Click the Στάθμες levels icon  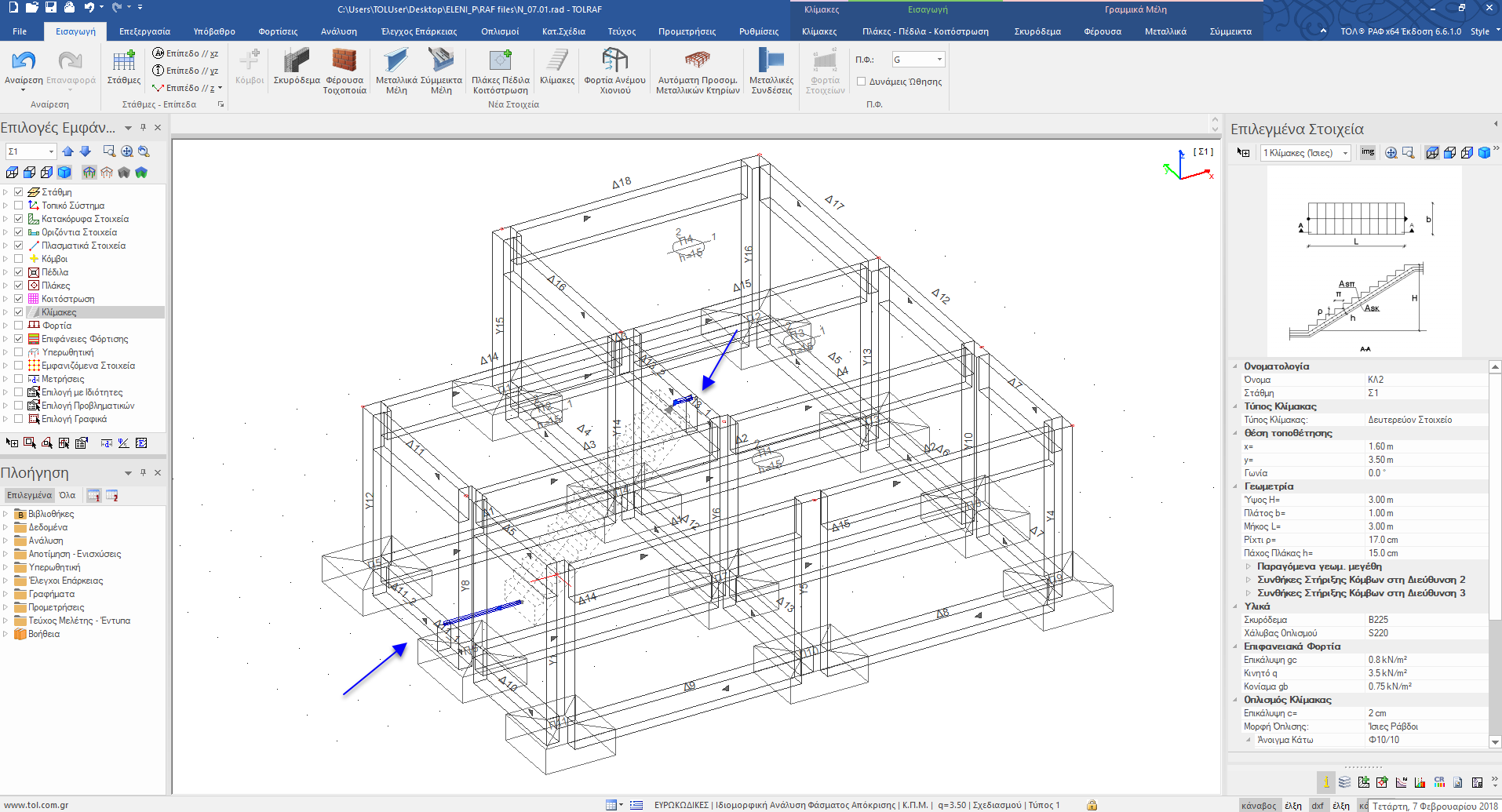point(124,63)
